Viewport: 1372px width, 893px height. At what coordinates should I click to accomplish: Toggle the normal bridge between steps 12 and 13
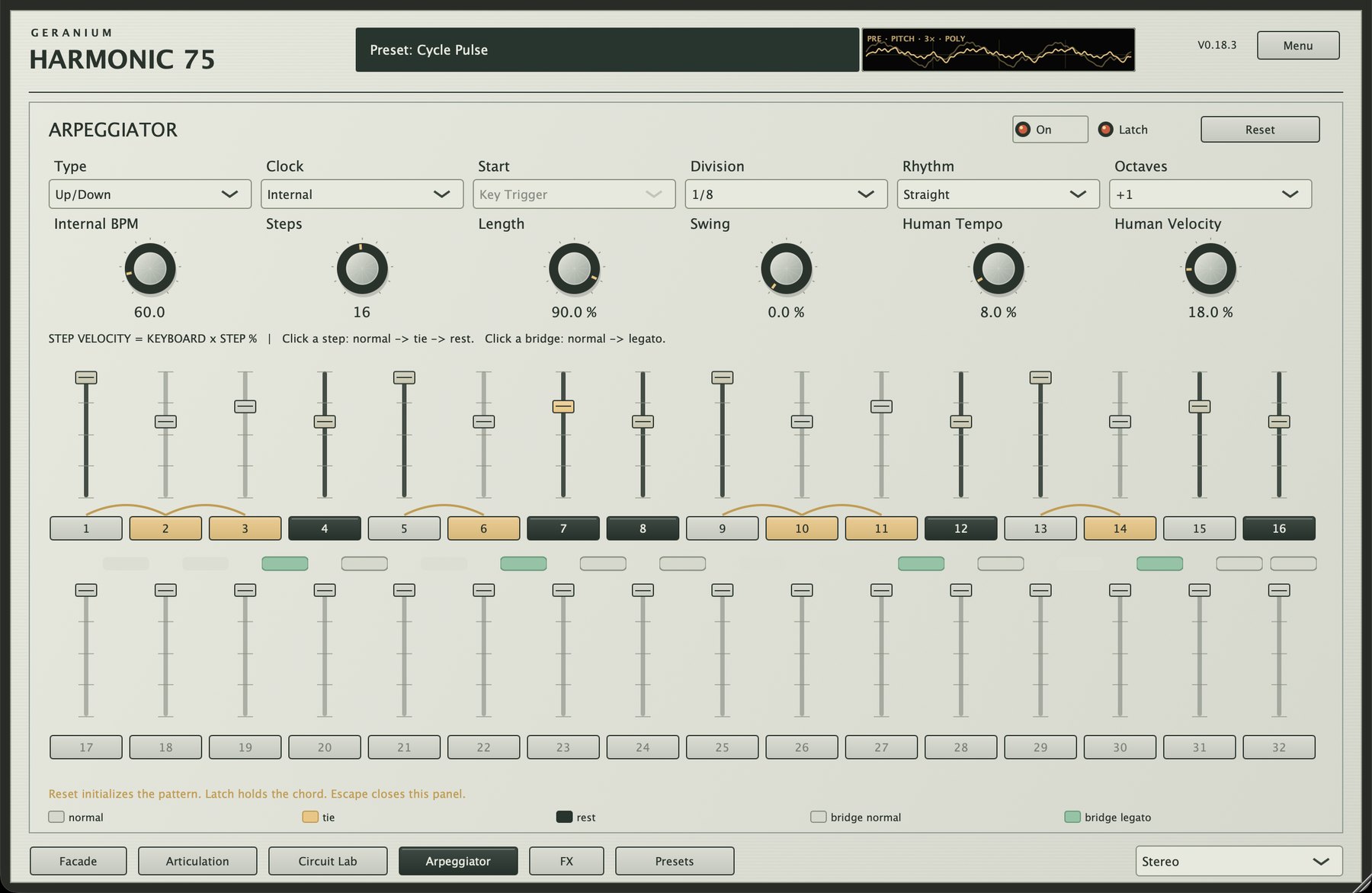click(1001, 564)
